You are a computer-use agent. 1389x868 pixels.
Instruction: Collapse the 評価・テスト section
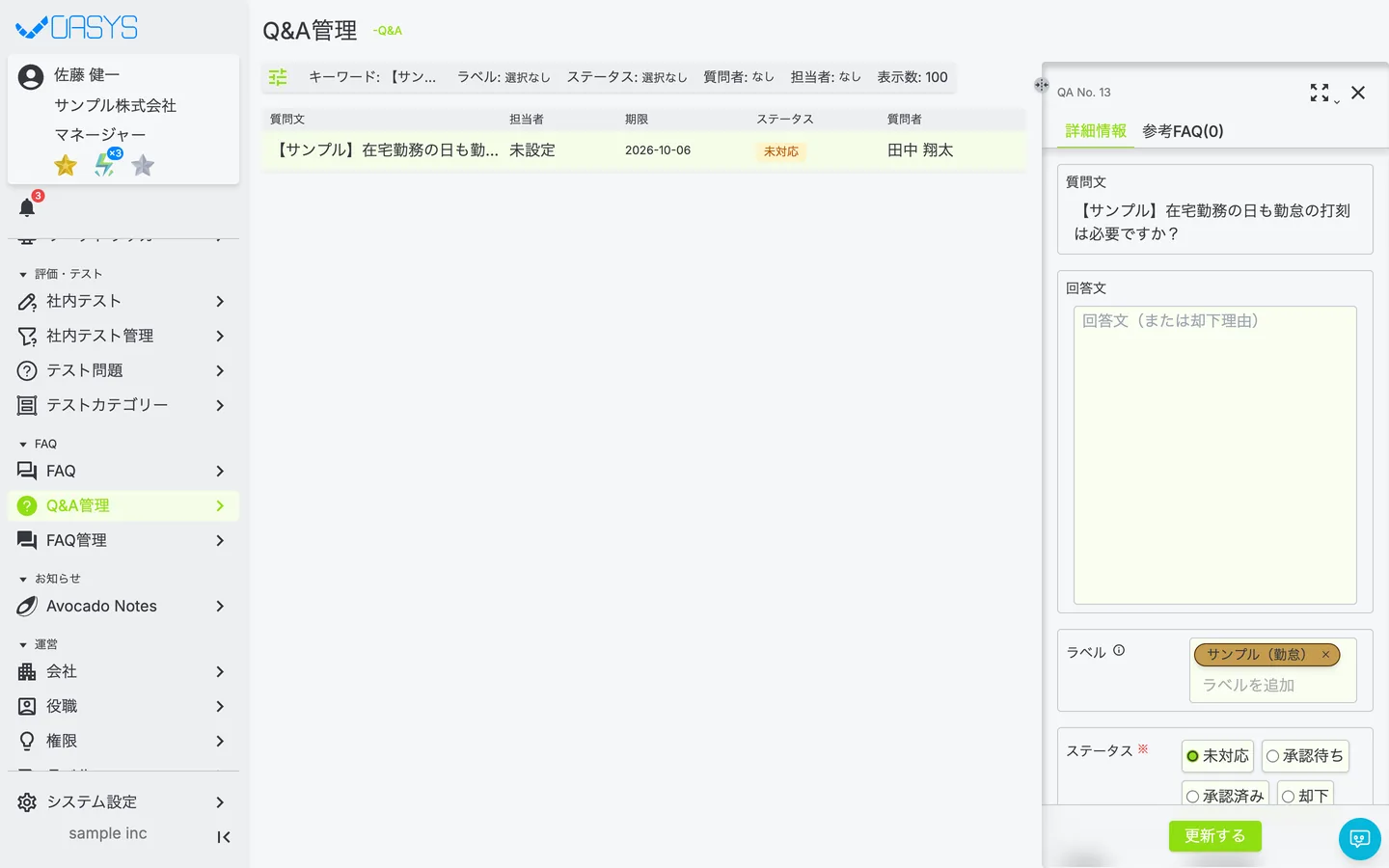[x=23, y=275]
